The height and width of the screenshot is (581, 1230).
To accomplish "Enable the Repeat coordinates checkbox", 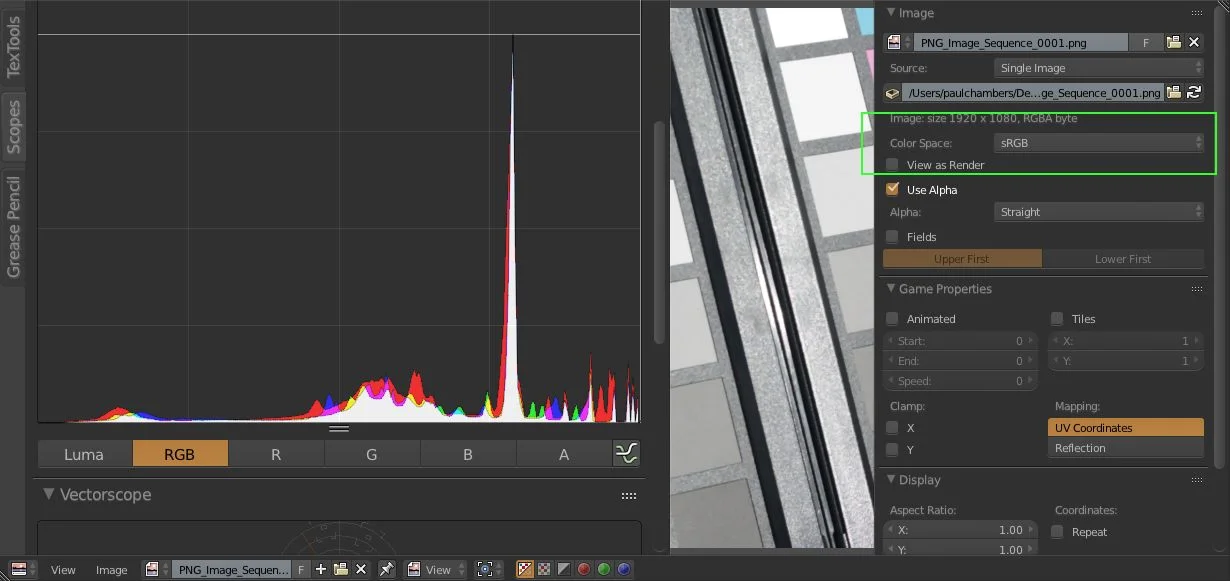I will coord(1057,532).
